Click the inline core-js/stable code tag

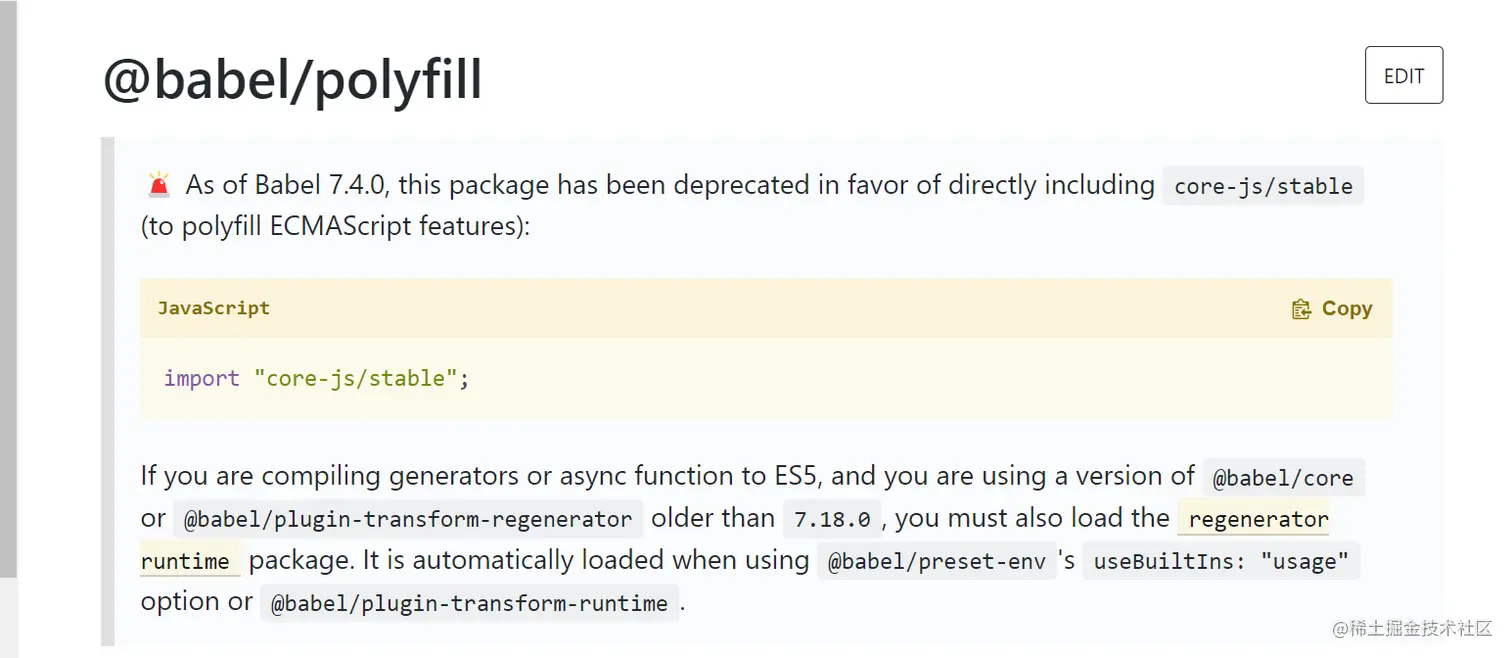click(x=1263, y=187)
